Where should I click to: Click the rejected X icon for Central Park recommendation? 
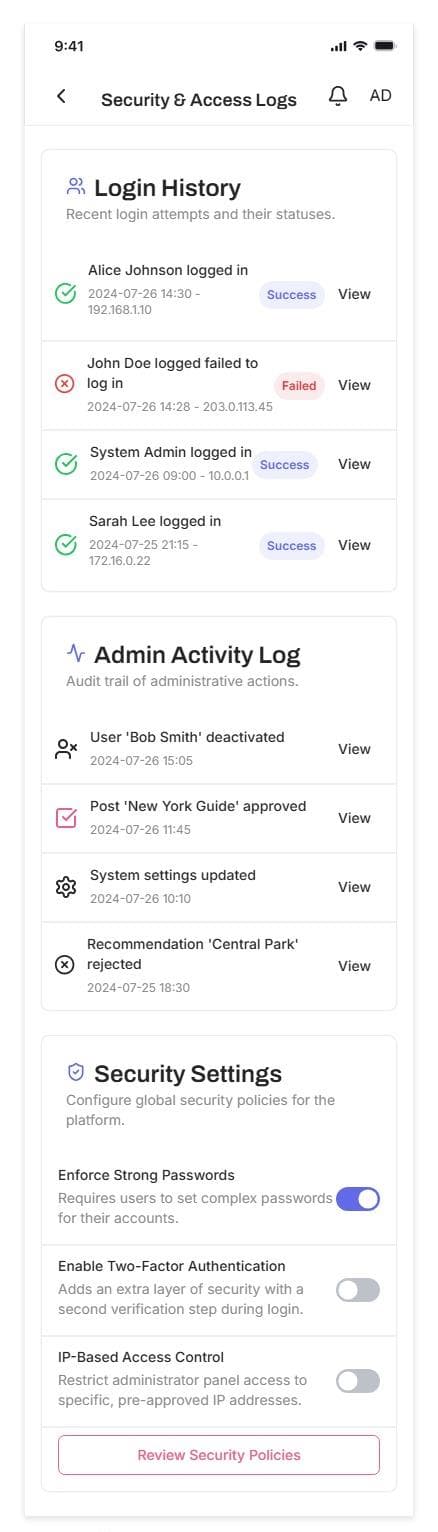65,965
